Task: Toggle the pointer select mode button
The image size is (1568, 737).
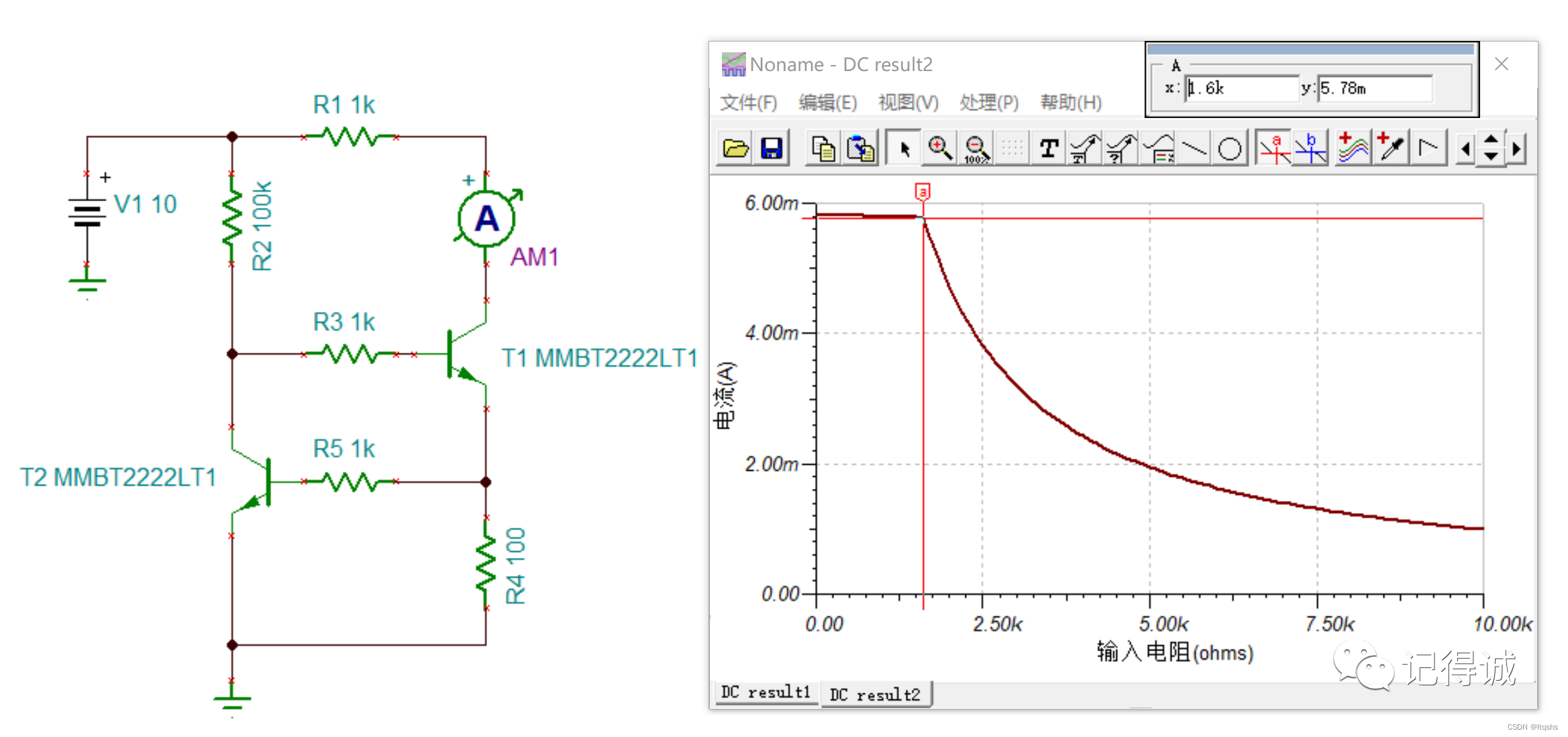Action: pos(904,148)
